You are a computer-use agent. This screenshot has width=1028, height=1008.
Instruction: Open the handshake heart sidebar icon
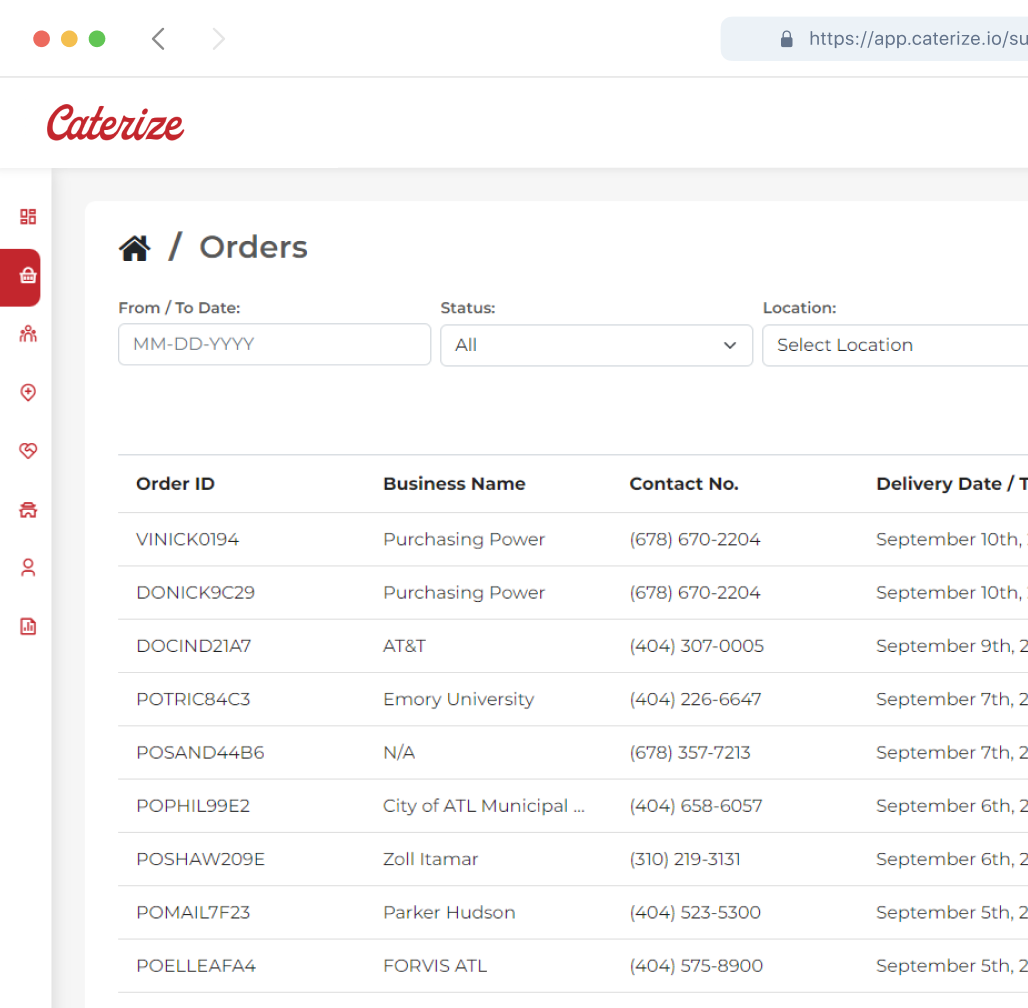28,451
